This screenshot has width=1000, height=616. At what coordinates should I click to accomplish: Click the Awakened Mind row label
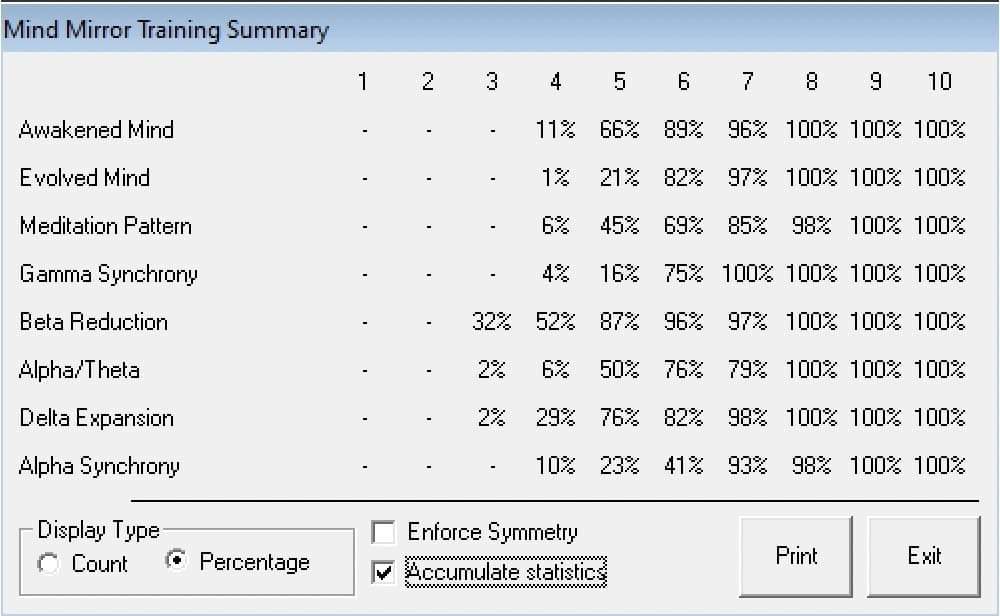[96, 130]
